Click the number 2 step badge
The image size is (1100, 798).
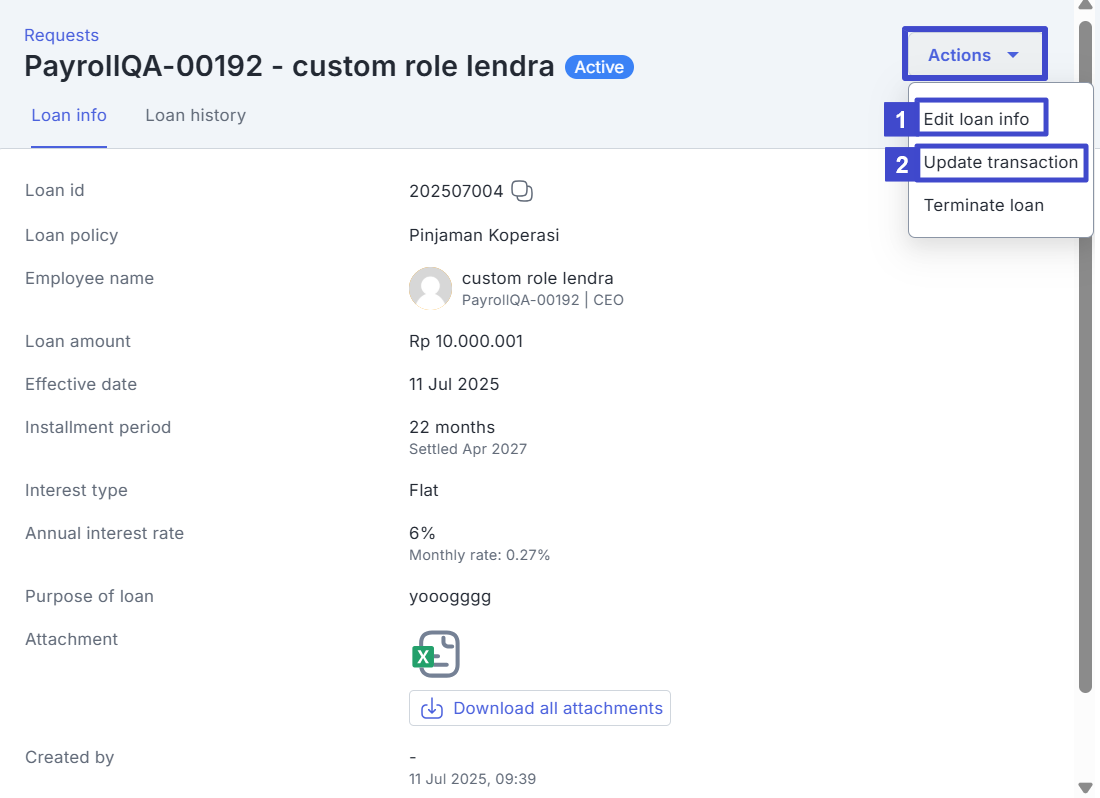coord(901,164)
